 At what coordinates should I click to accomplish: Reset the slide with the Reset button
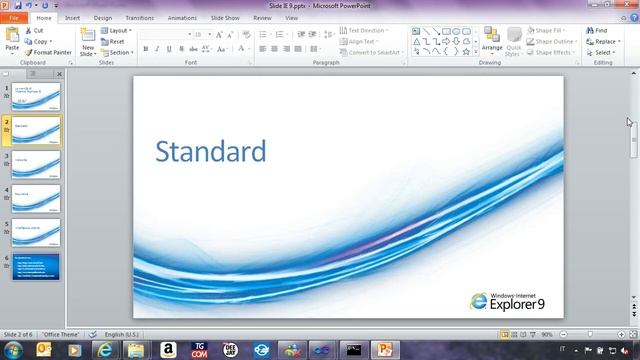point(112,42)
